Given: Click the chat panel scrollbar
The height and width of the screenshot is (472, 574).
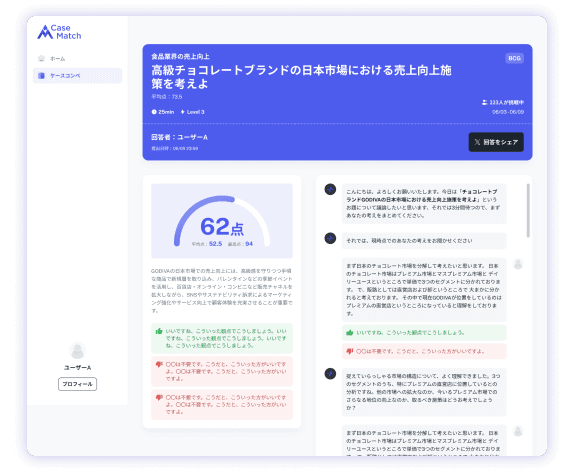Looking at the screenshot, I should coord(528,211).
